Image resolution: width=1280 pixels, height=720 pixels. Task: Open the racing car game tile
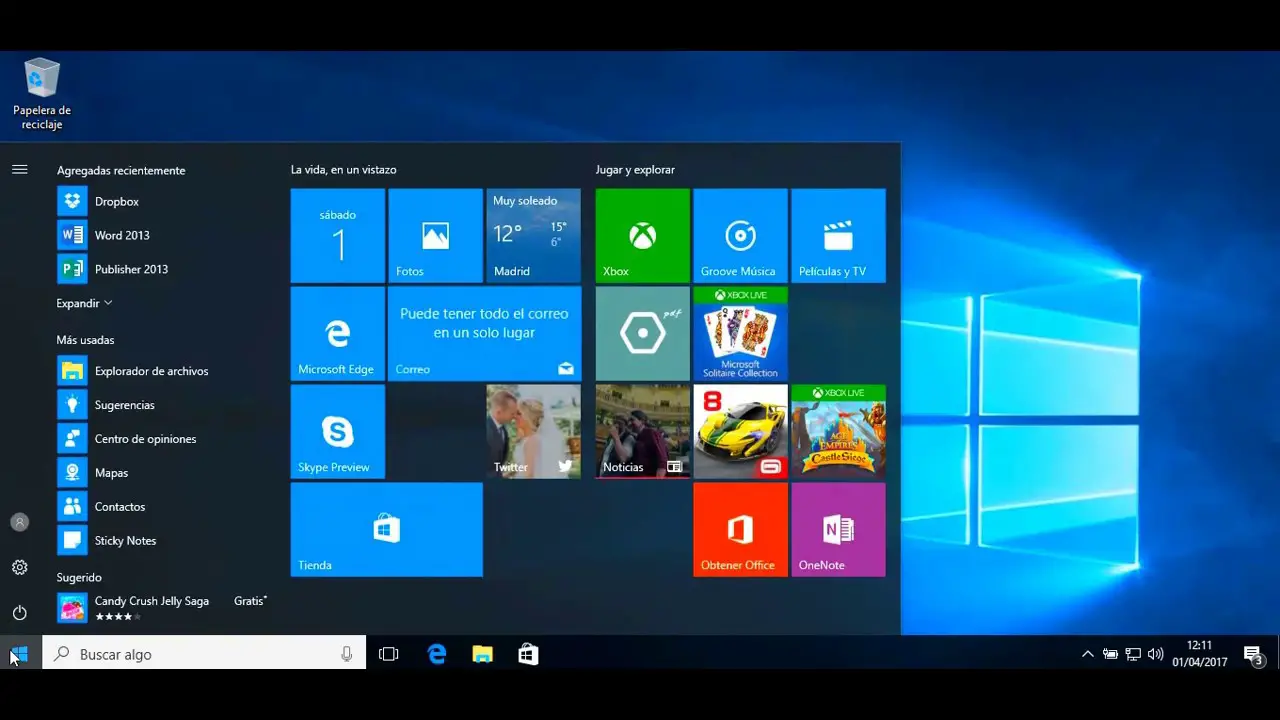coord(740,432)
